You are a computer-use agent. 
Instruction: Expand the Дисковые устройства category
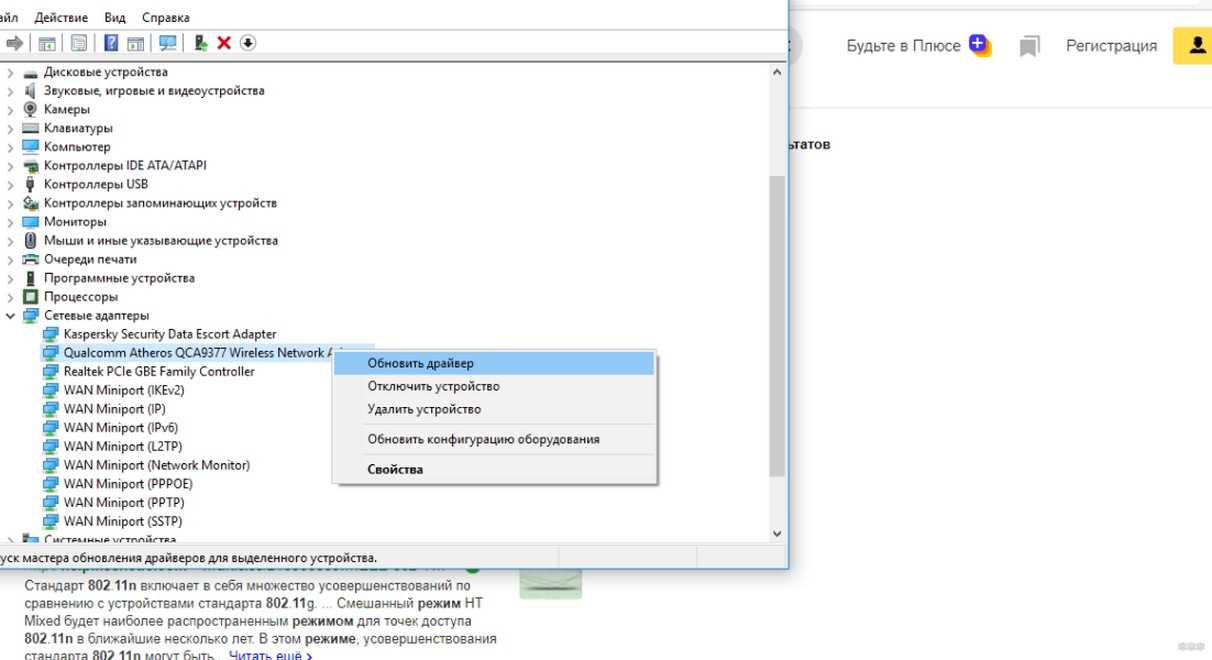pyautogui.click(x=10, y=72)
